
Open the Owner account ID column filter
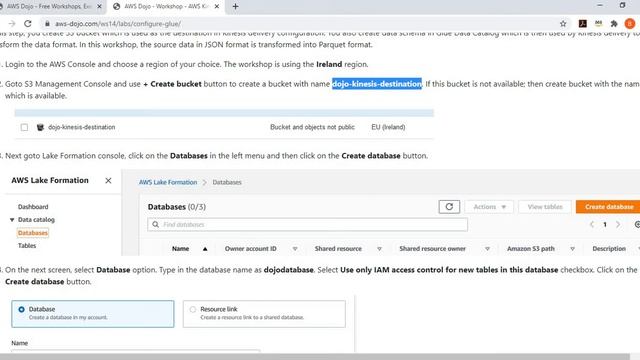click(295, 249)
